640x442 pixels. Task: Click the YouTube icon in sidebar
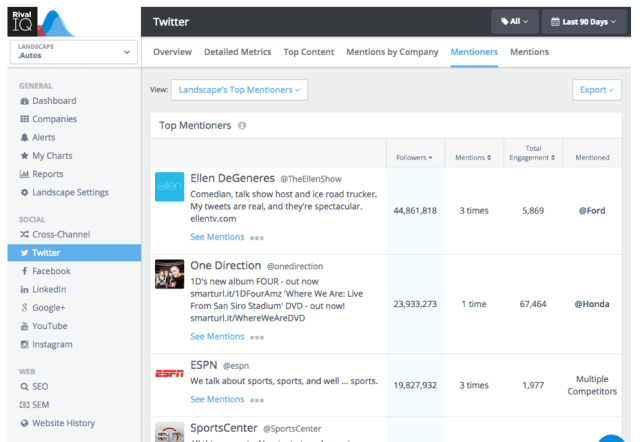click(x=24, y=326)
